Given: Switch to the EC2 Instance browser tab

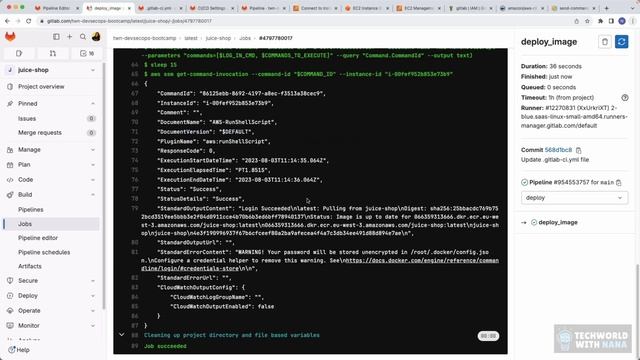Looking at the screenshot, I should pyautogui.click(x=367, y=8).
